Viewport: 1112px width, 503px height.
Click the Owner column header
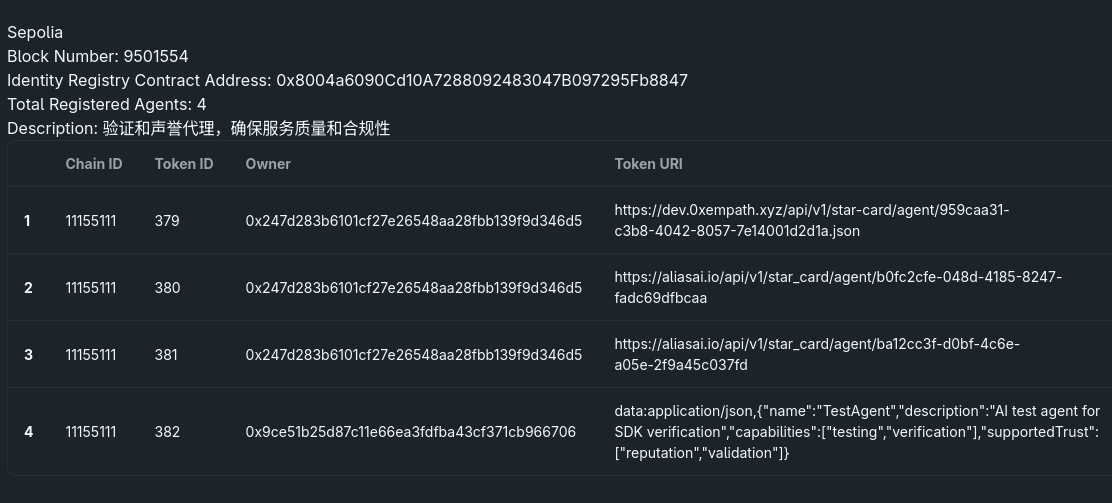[x=268, y=164]
